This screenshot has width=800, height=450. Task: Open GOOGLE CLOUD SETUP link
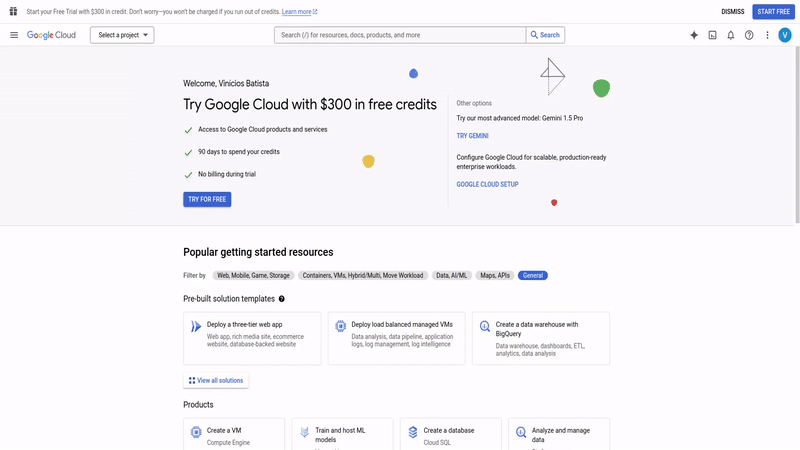coord(487,184)
